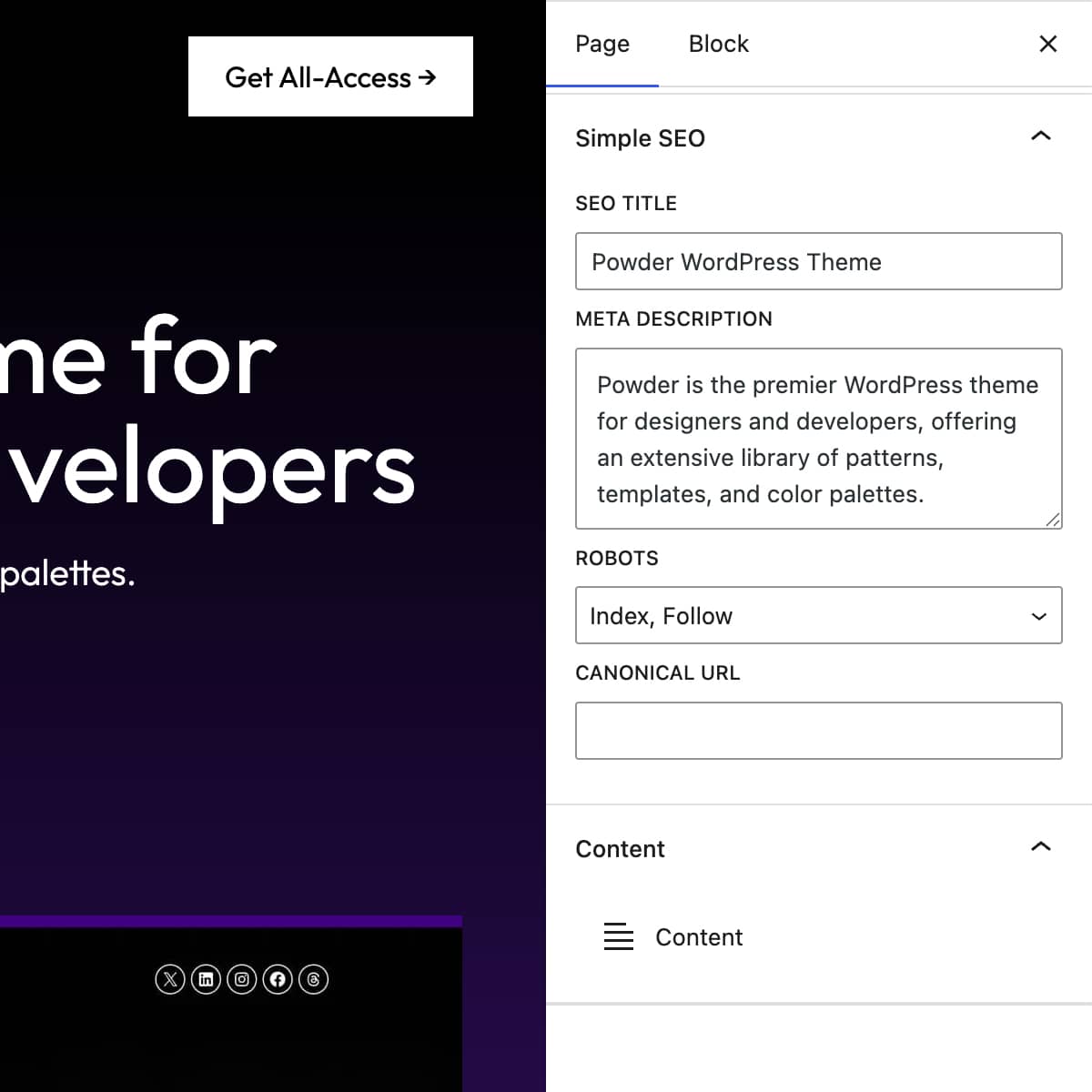Select the Facebook social icon
The width and height of the screenshot is (1092, 1092).
278,979
